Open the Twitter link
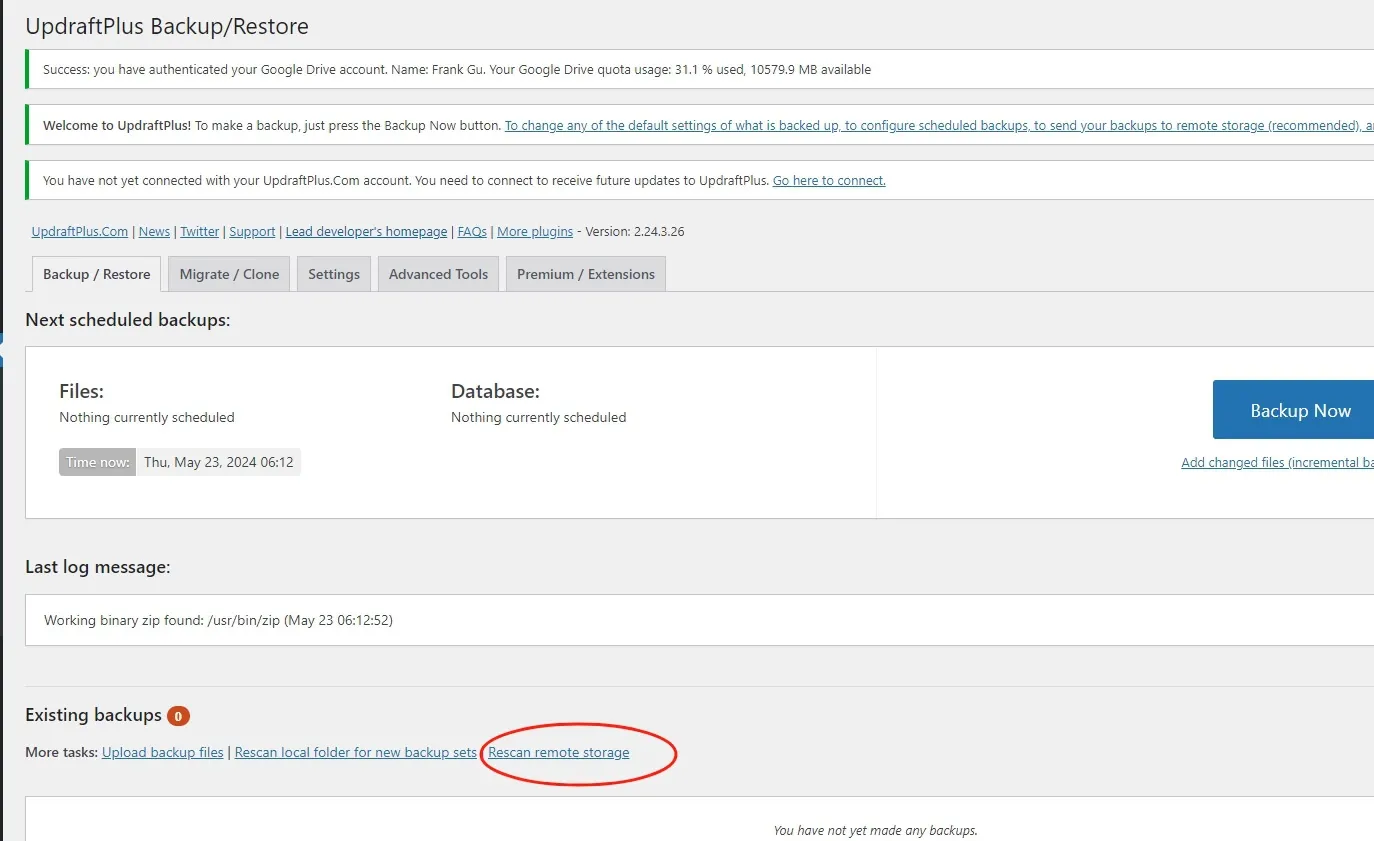Image resolution: width=1374 pixels, height=841 pixels. coord(200,231)
